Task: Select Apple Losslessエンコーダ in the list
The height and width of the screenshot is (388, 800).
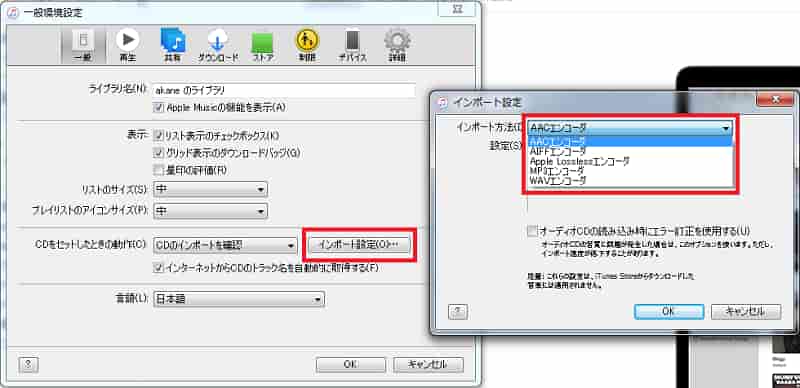Action: tap(631, 161)
